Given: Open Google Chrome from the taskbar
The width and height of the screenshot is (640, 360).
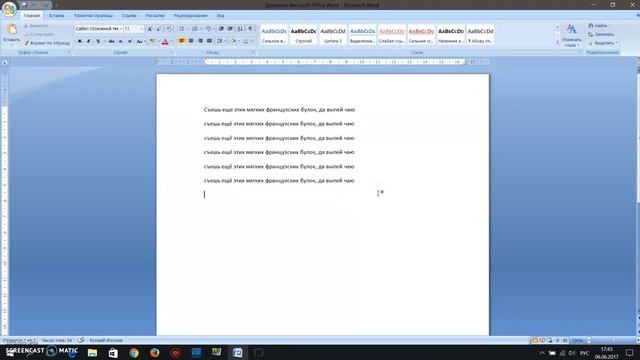Looking at the screenshot, I should (133, 353).
